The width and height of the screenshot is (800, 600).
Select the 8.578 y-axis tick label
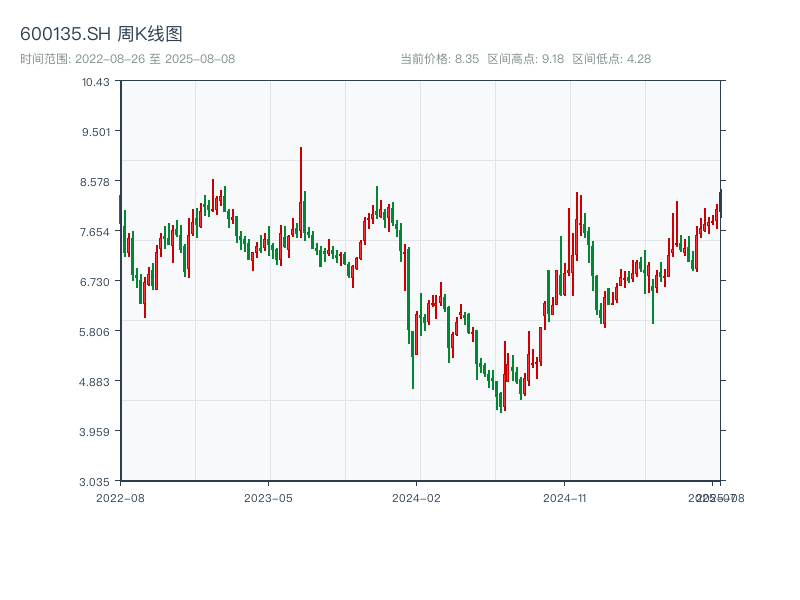click(96, 181)
